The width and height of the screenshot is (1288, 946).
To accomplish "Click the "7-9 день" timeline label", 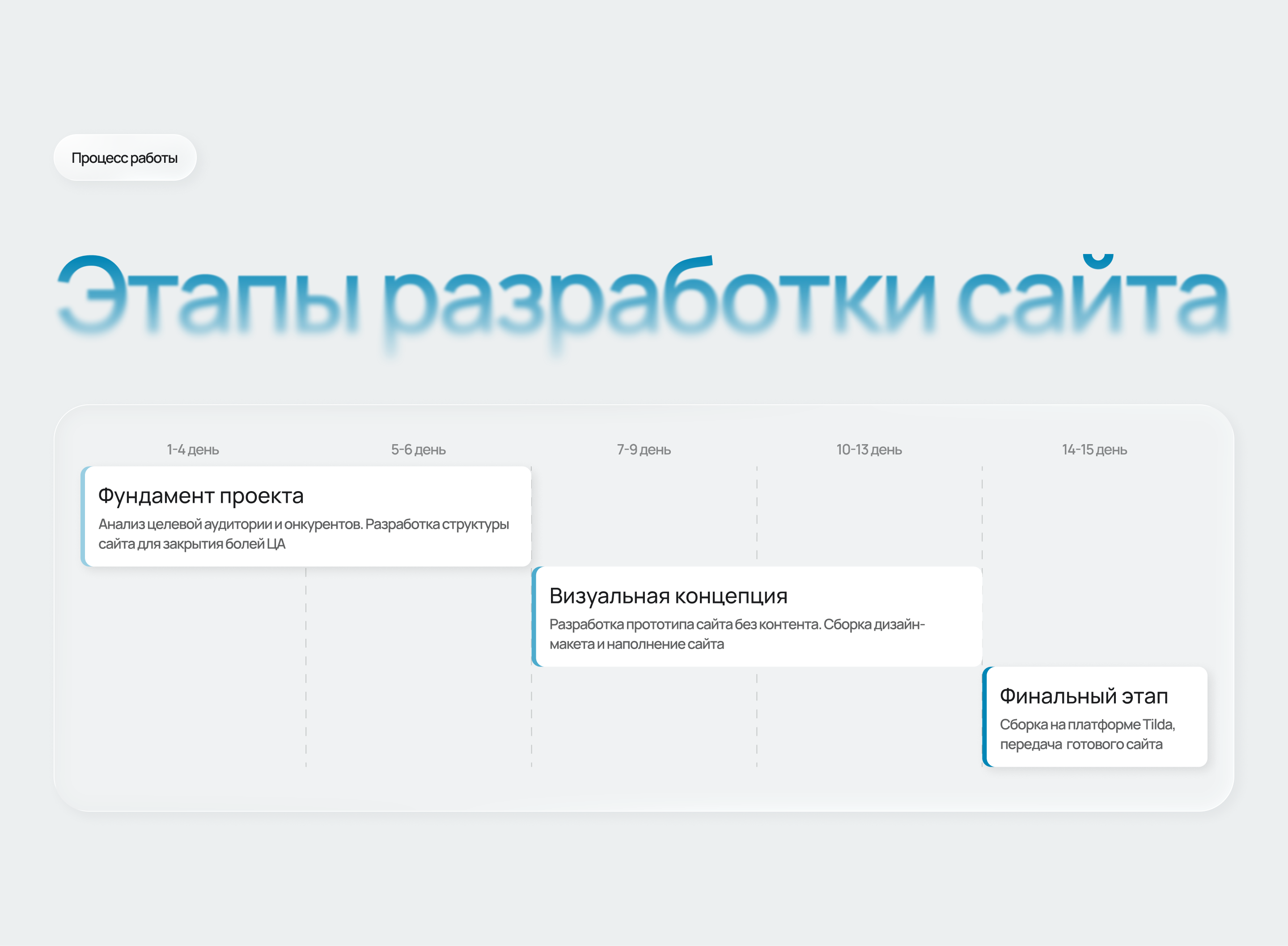I will coord(644,450).
